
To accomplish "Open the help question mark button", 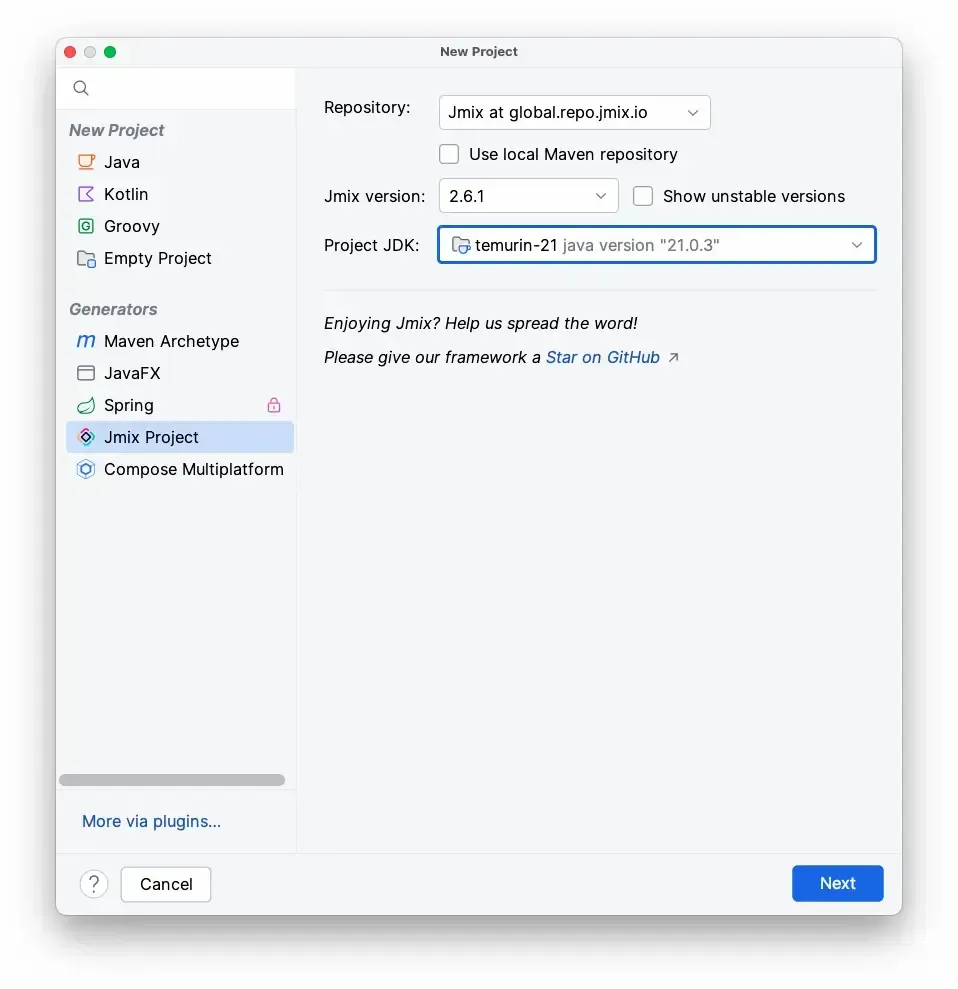I will [94, 884].
